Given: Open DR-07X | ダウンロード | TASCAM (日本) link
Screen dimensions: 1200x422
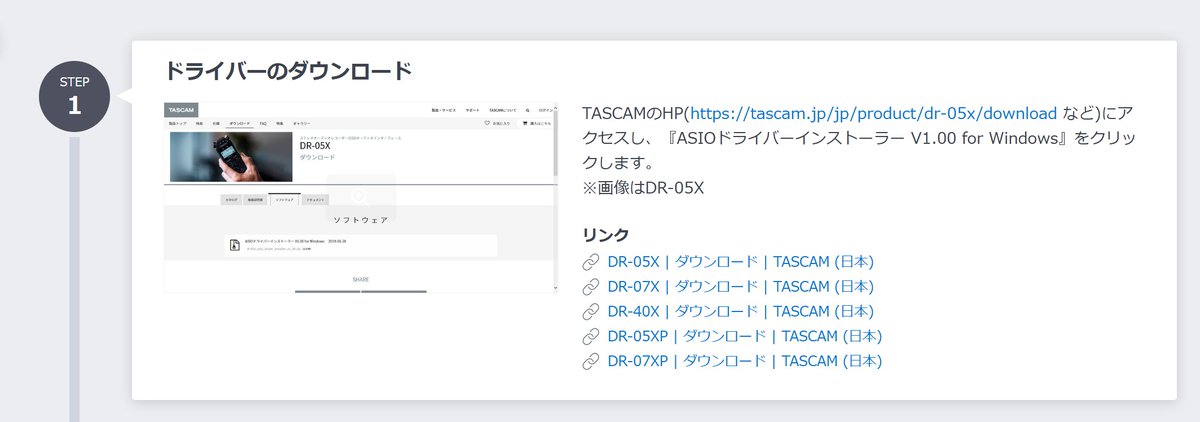Looking at the screenshot, I should tap(741, 287).
